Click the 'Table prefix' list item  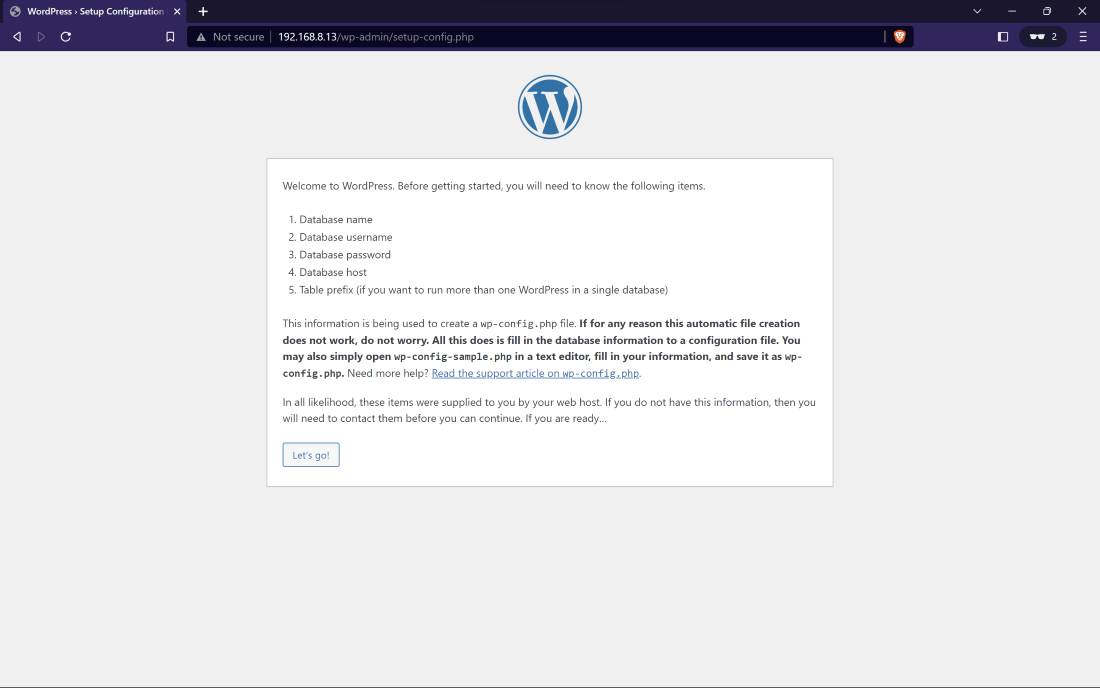[x=483, y=290]
